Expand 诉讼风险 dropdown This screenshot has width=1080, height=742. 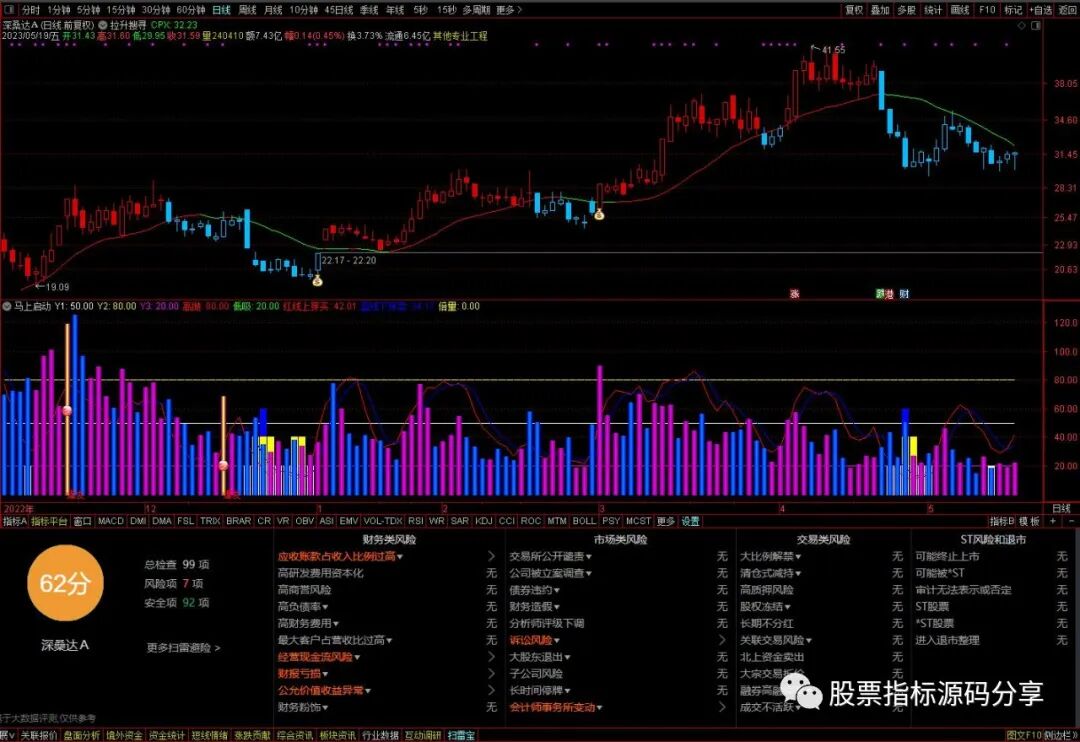534,640
